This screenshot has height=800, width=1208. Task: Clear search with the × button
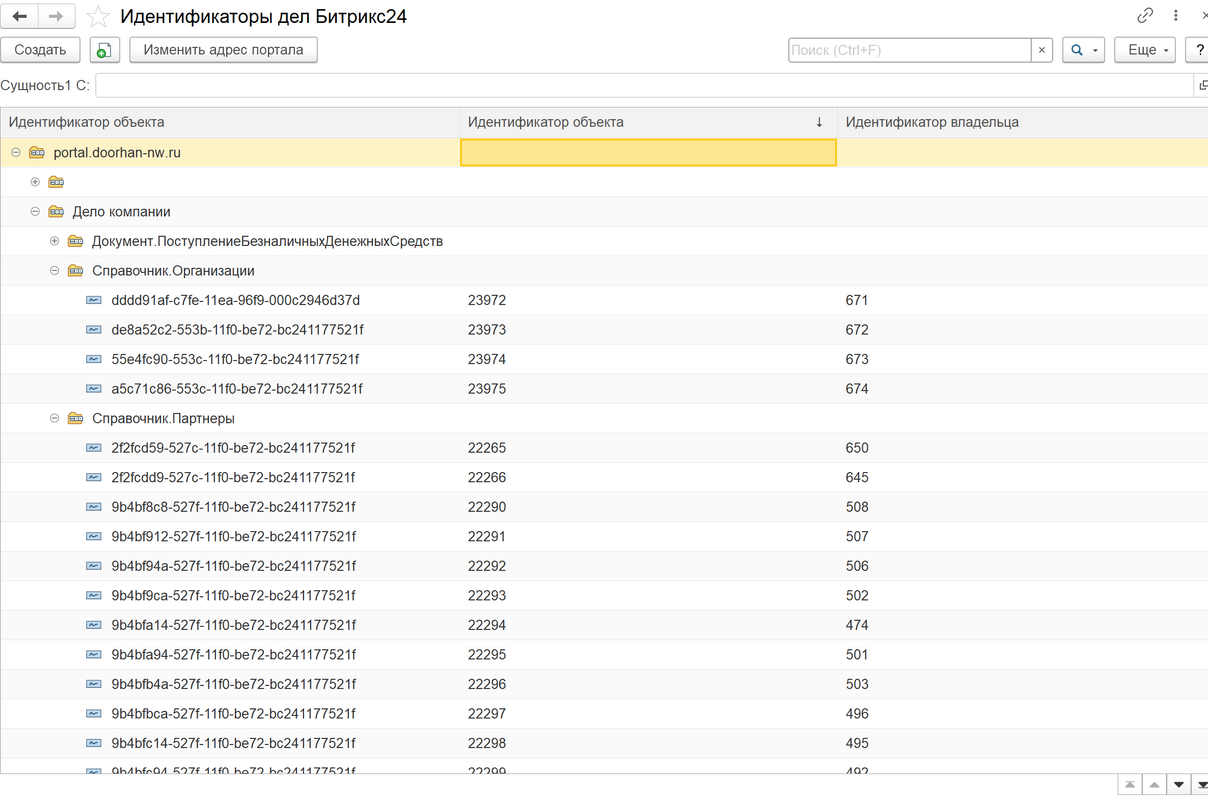(x=1042, y=50)
